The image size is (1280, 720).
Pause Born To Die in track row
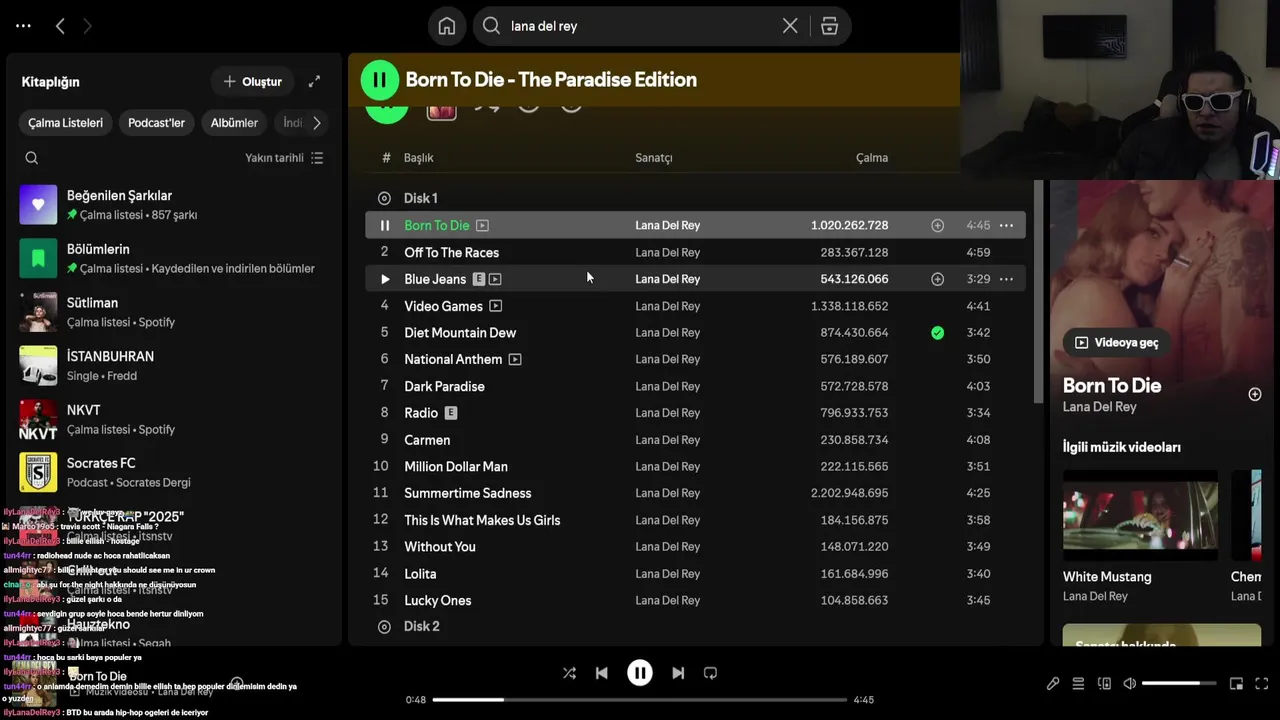[x=384, y=226]
